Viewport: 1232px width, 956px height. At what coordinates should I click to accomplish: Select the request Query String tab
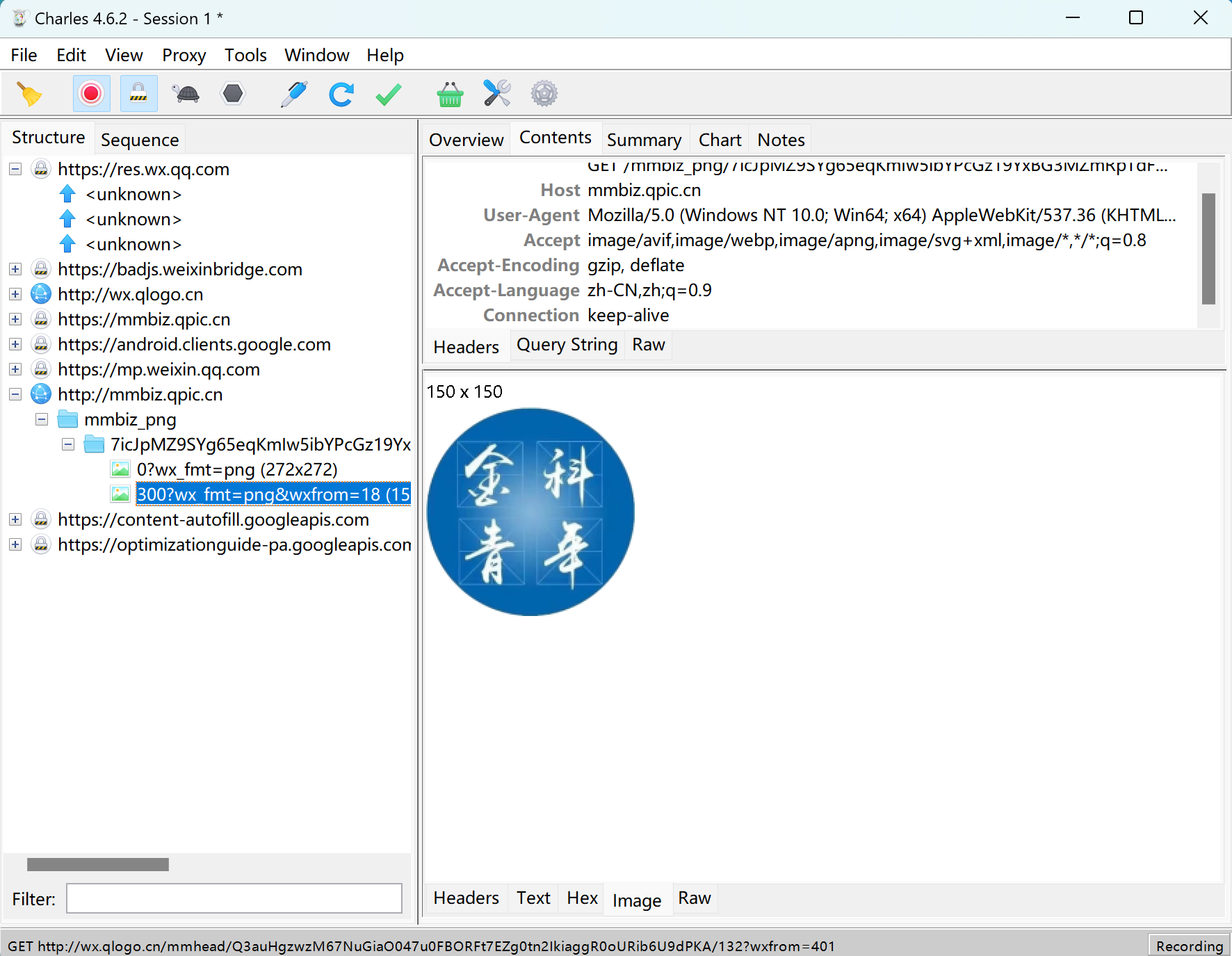(567, 345)
